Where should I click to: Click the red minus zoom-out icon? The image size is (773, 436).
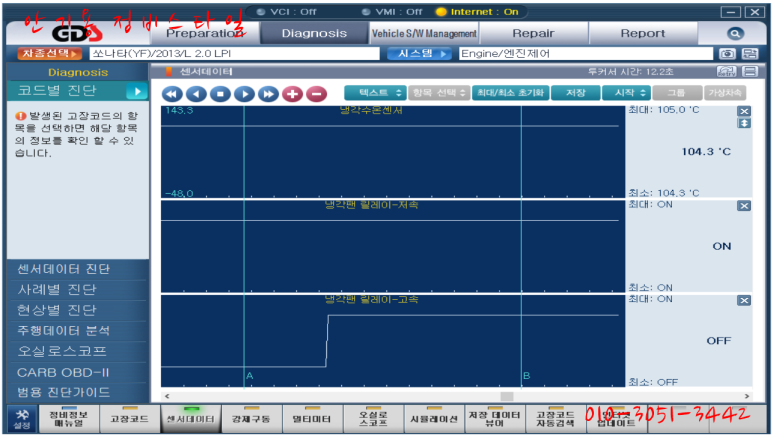pos(316,93)
